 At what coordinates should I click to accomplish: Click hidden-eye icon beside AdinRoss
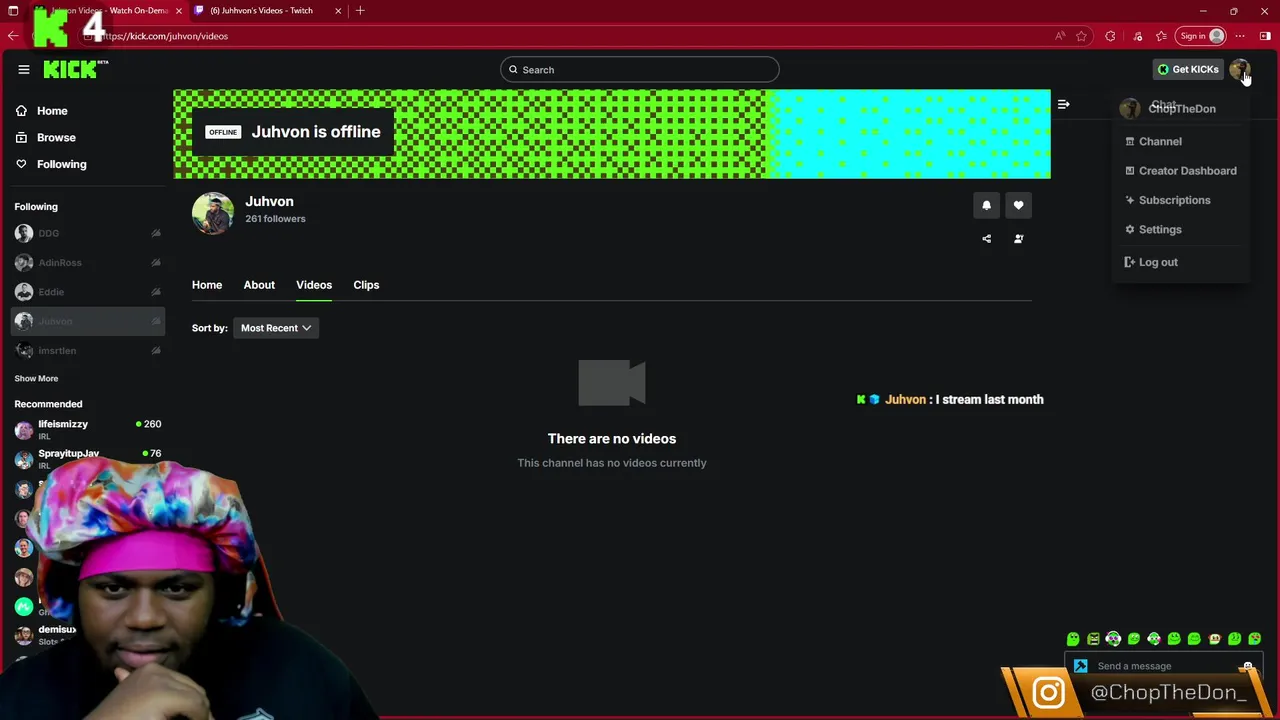pyautogui.click(x=156, y=263)
